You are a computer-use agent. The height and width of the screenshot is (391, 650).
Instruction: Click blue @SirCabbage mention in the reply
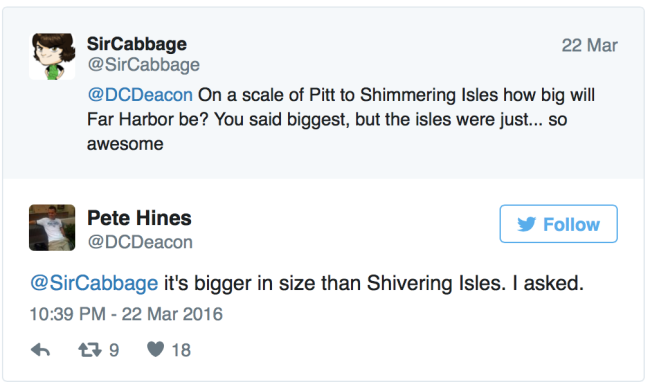tap(94, 284)
